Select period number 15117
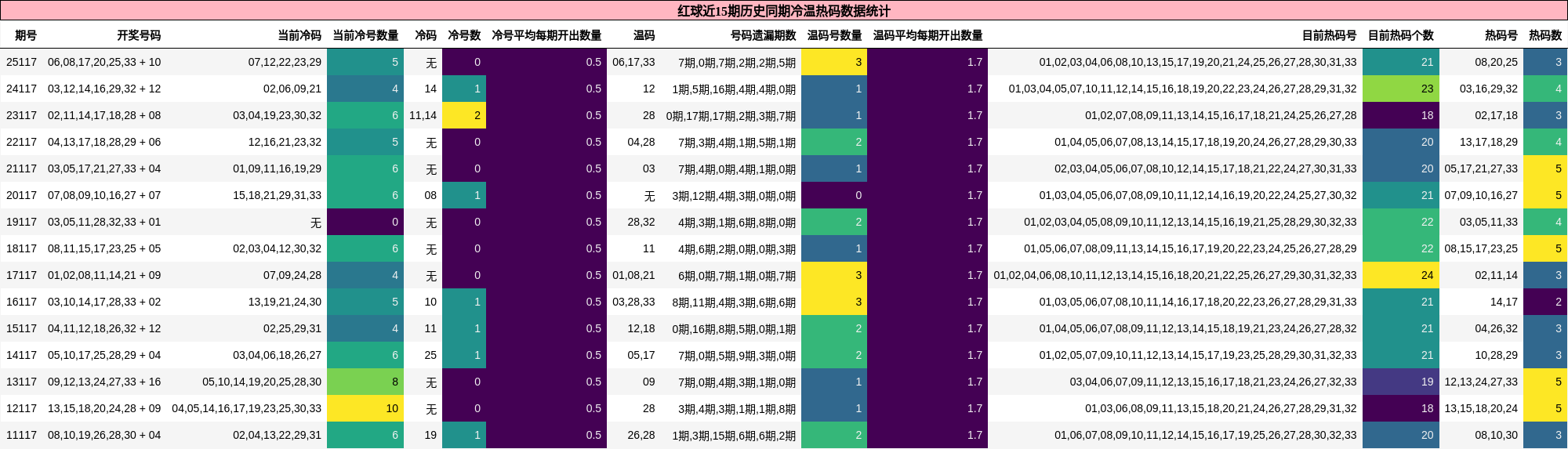 [x=21, y=328]
